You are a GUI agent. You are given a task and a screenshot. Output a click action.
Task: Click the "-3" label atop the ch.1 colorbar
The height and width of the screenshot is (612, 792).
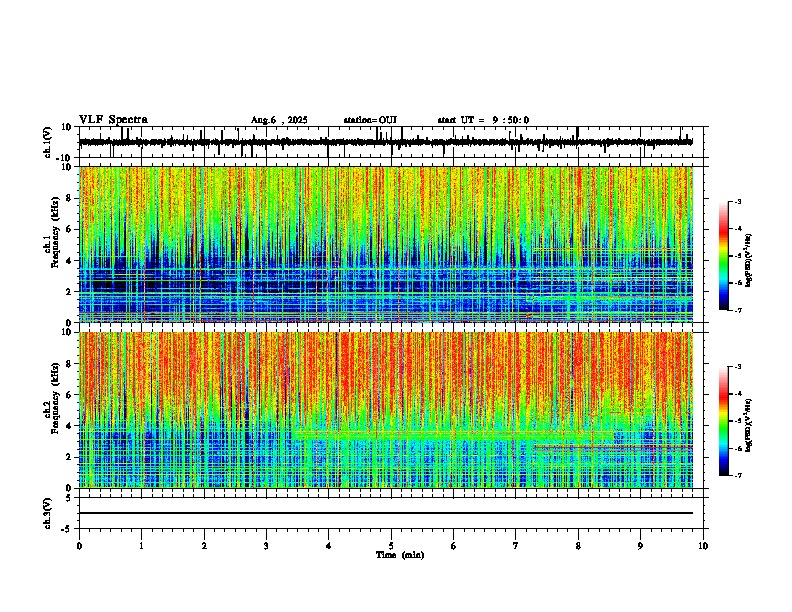pyautogui.click(x=737, y=201)
